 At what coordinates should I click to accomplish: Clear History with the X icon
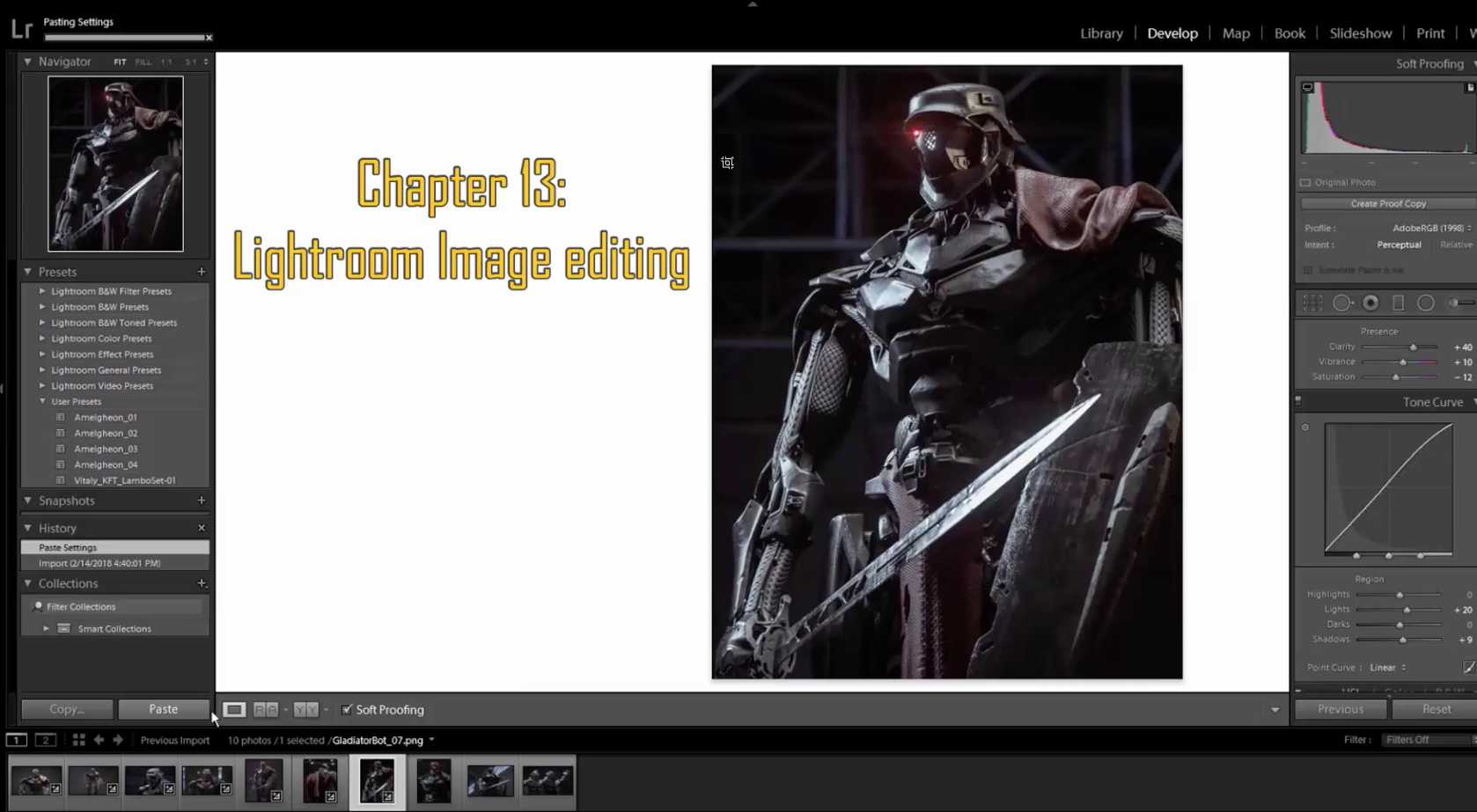pos(202,528)
